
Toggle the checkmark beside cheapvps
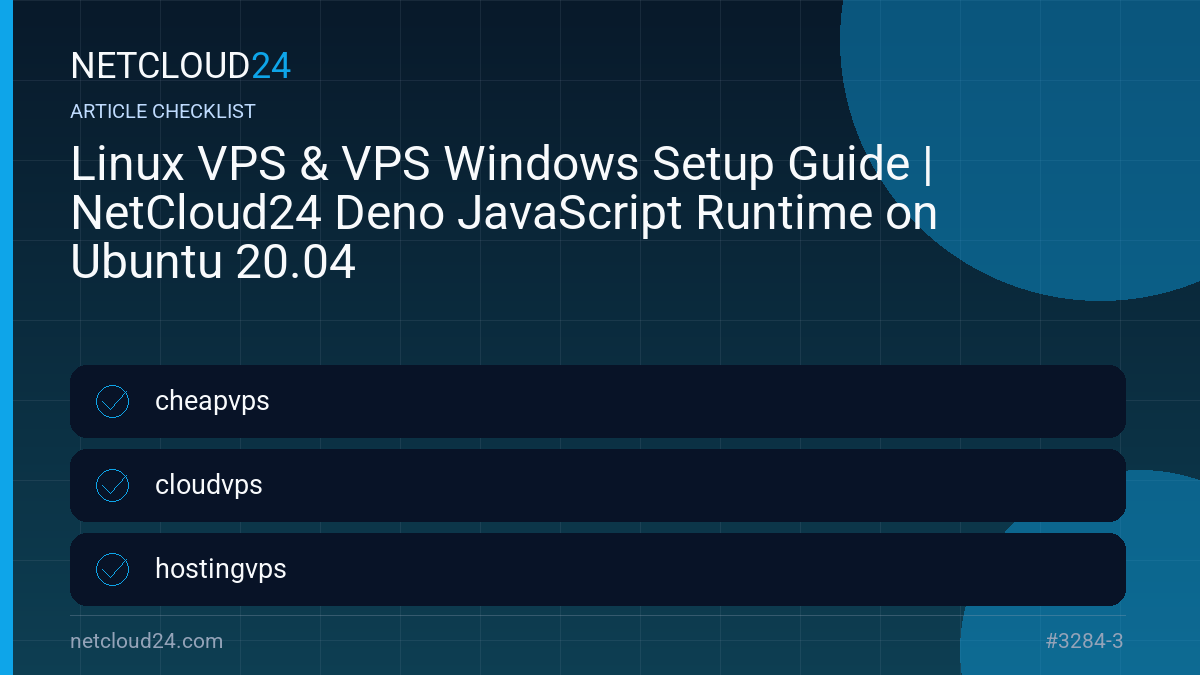(112, 401)
